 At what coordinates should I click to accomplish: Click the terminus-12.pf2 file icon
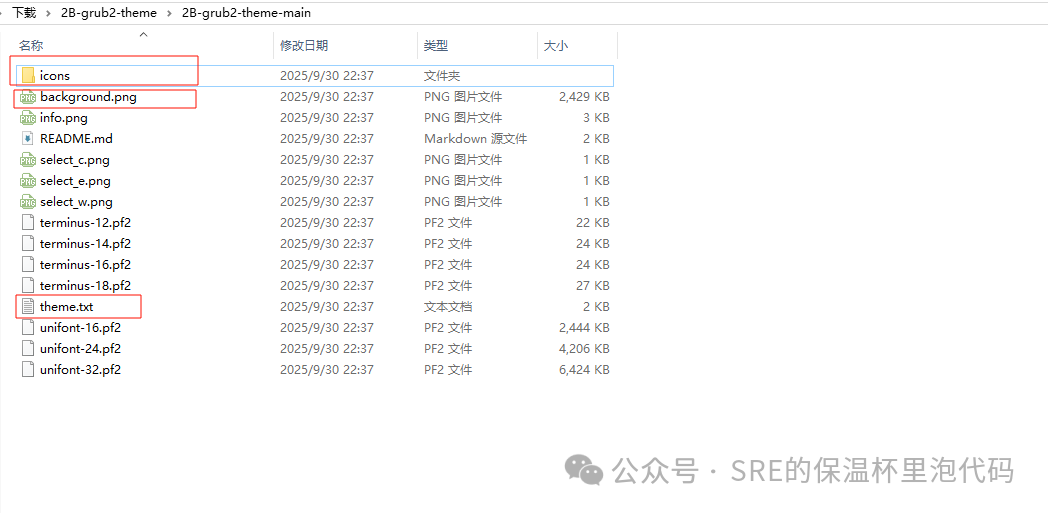27,223
